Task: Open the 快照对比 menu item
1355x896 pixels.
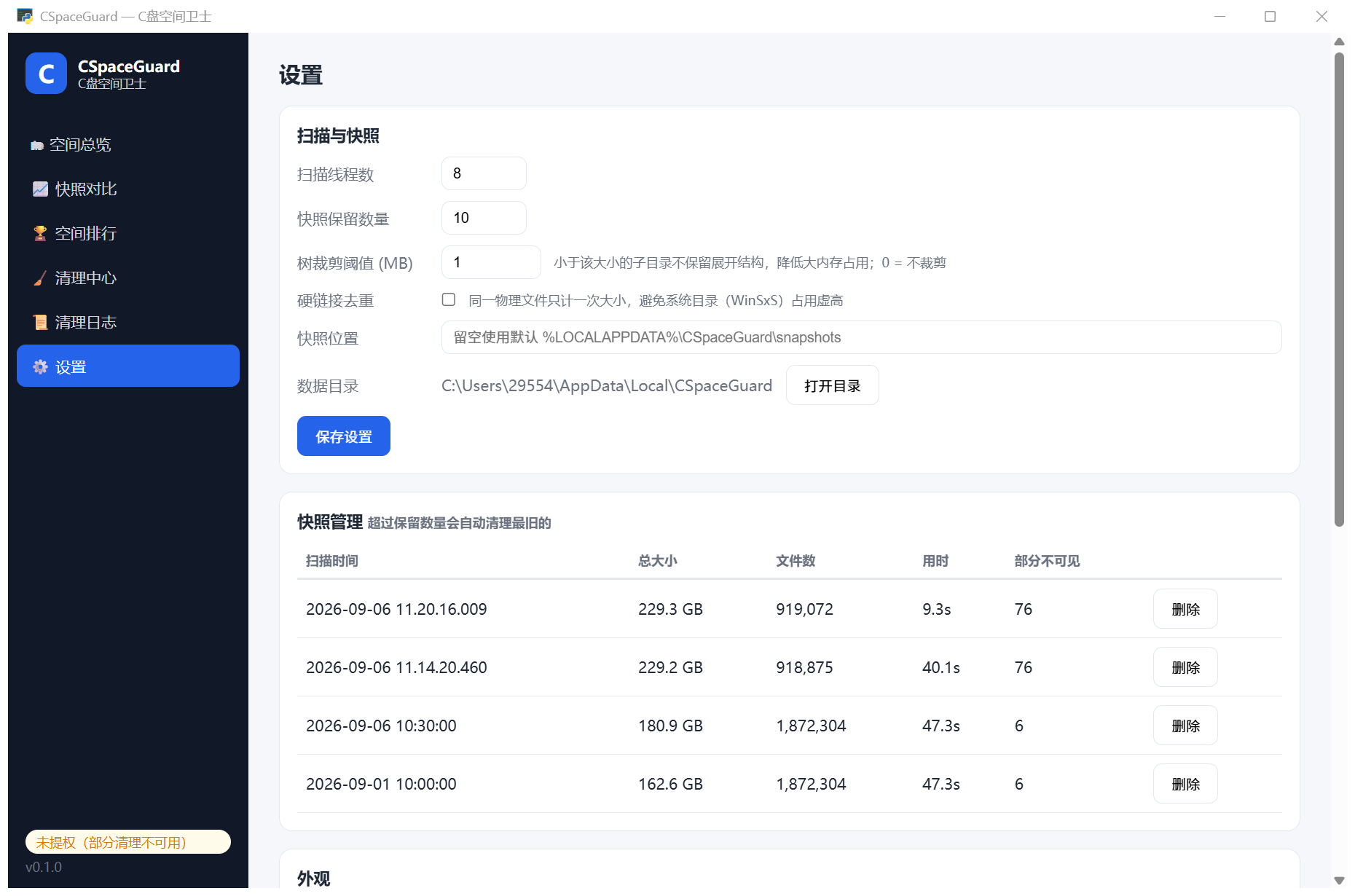Action: coord(128,189)
